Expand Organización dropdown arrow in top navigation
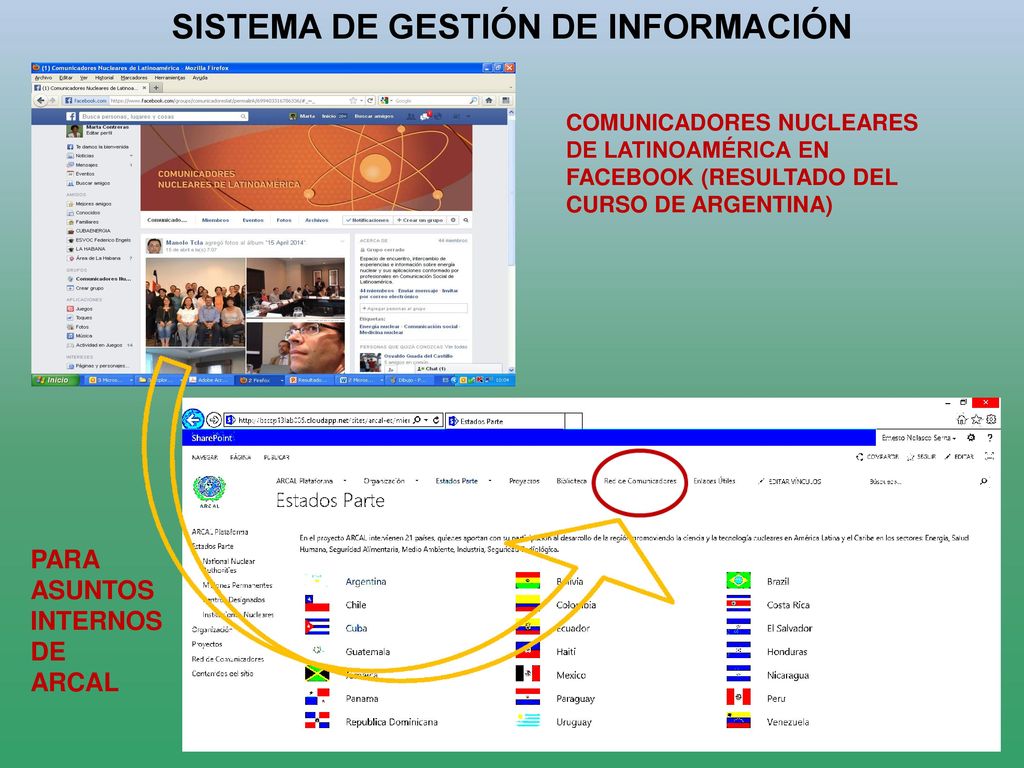The width and height of the screenshot is (1024, 768). 417,481
